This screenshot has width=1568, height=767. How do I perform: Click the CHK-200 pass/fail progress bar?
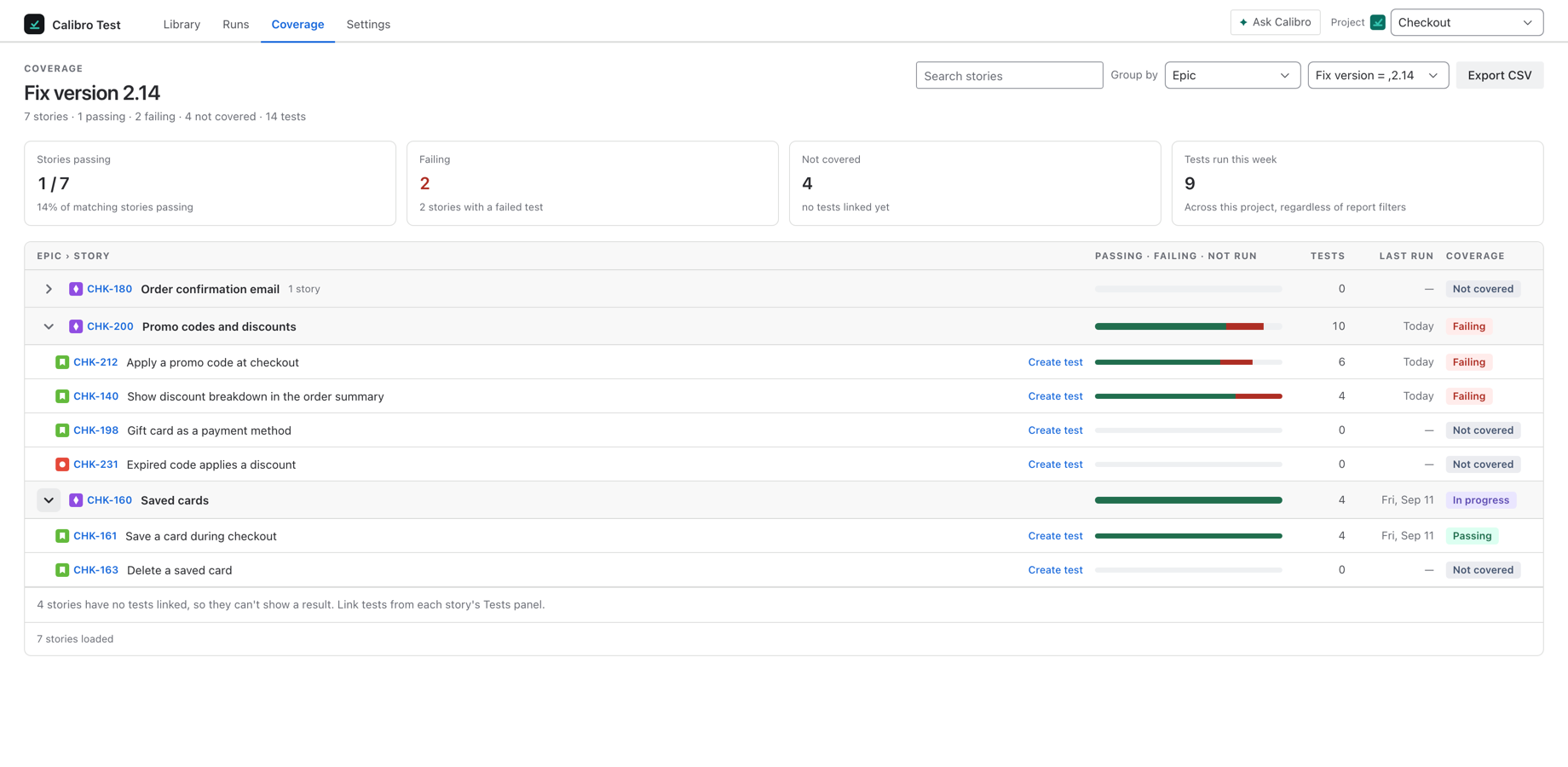(x=1189, y=326)
